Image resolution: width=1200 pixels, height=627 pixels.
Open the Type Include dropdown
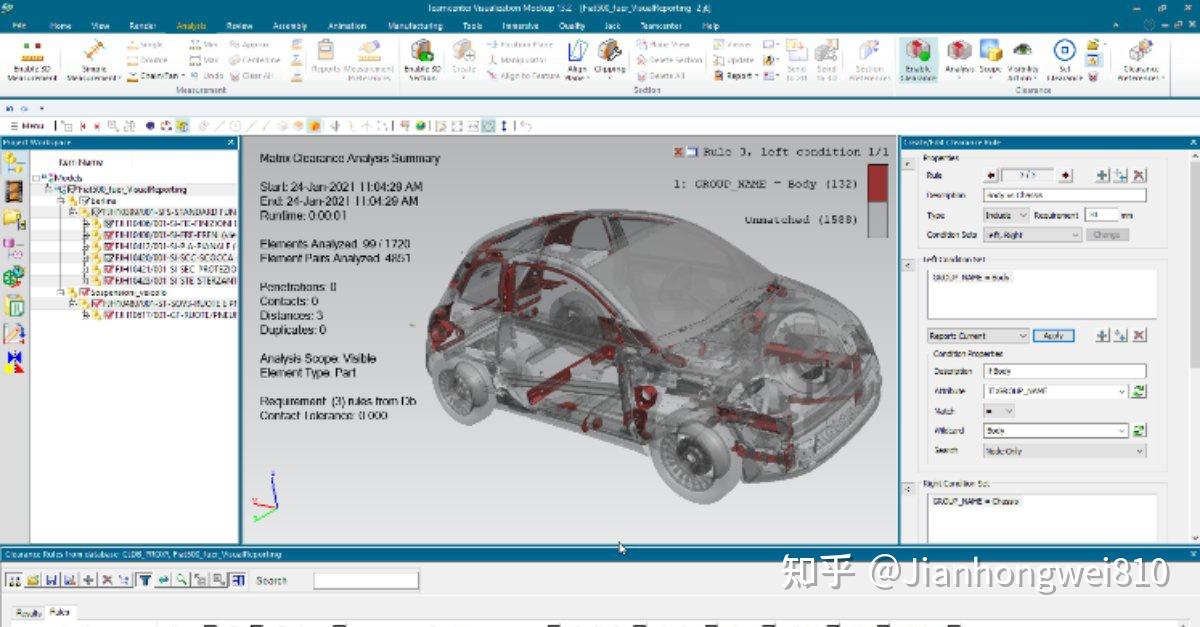click(x=1007, y=215)
